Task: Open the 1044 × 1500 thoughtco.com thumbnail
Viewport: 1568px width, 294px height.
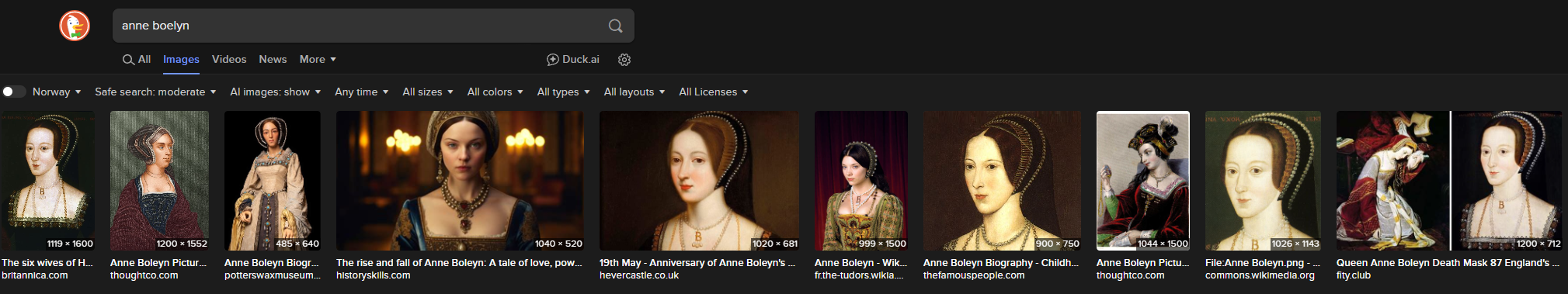Action: click(1143, 180)
